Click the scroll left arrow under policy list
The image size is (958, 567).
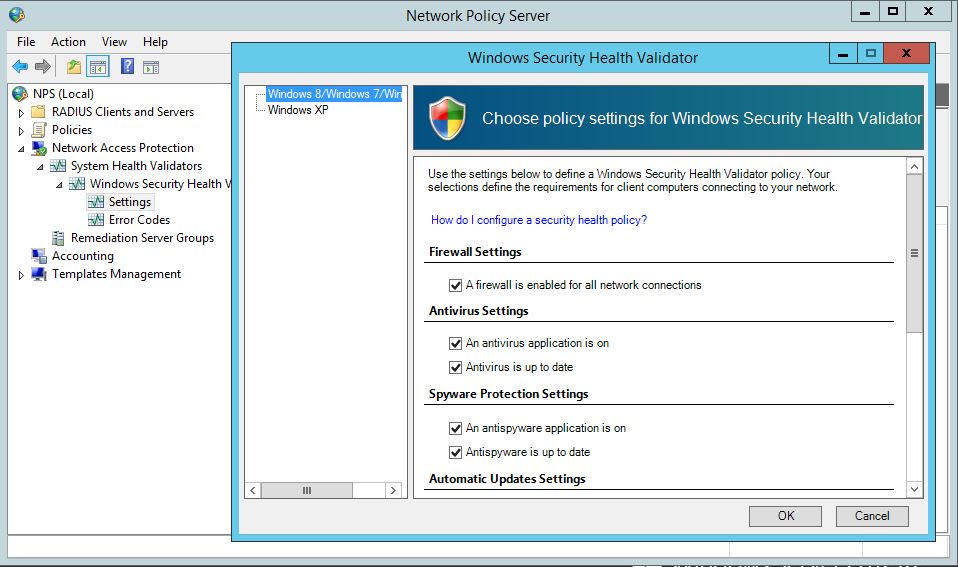pyautogui.click(x=253, y=490)
